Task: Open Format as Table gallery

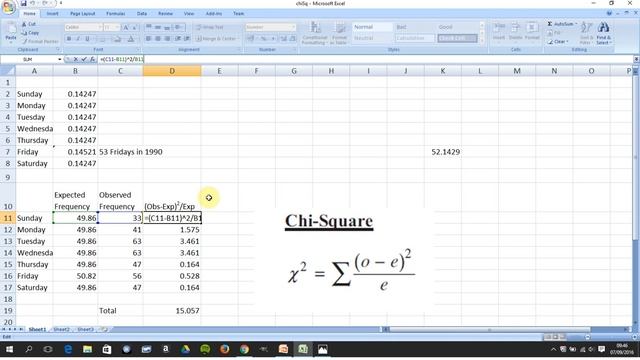Action: tap(340, 33)
